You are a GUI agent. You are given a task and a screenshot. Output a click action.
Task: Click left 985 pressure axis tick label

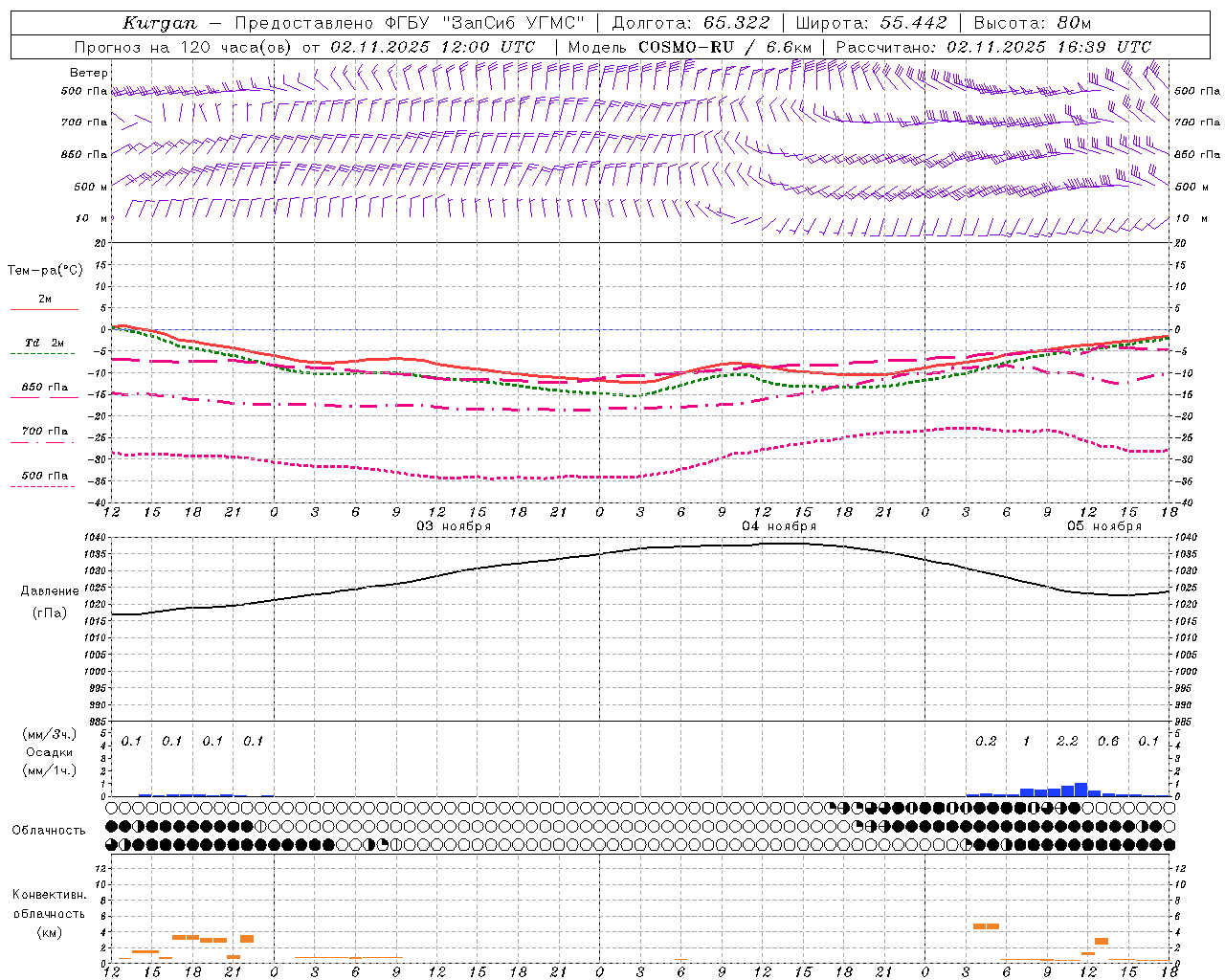[x=98, y=722]
